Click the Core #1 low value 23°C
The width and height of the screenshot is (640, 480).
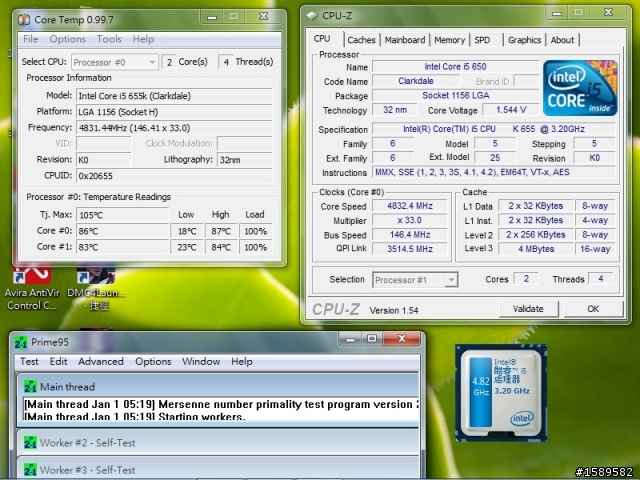[x=187, y=247]
